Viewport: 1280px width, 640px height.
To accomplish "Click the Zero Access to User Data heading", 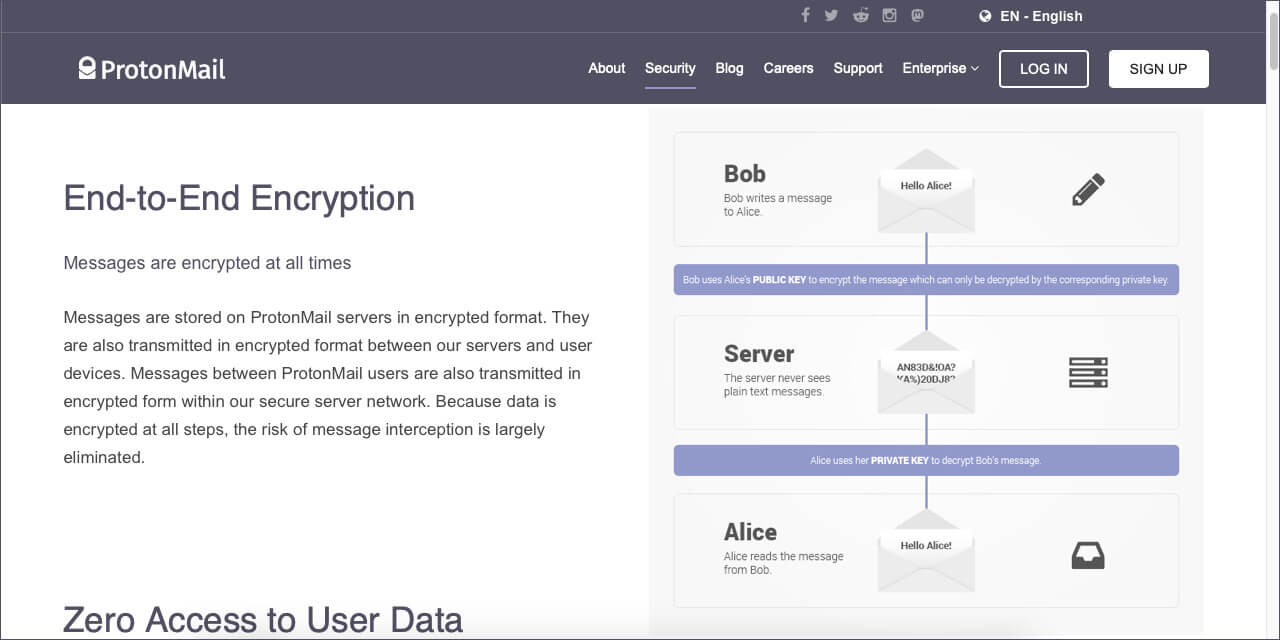I will pos(263,620).
